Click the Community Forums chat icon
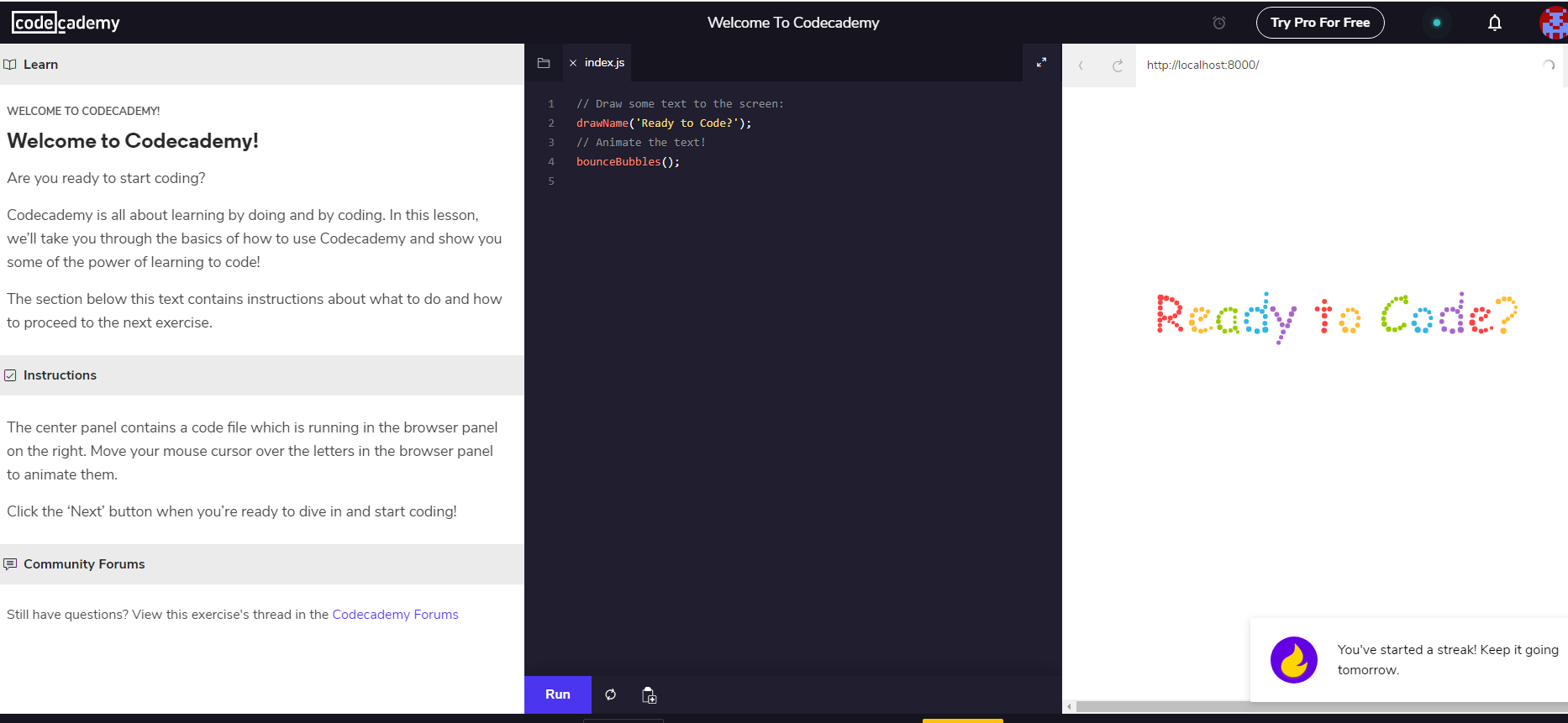Screen dimensions: 1568x723 click(10, 564)
